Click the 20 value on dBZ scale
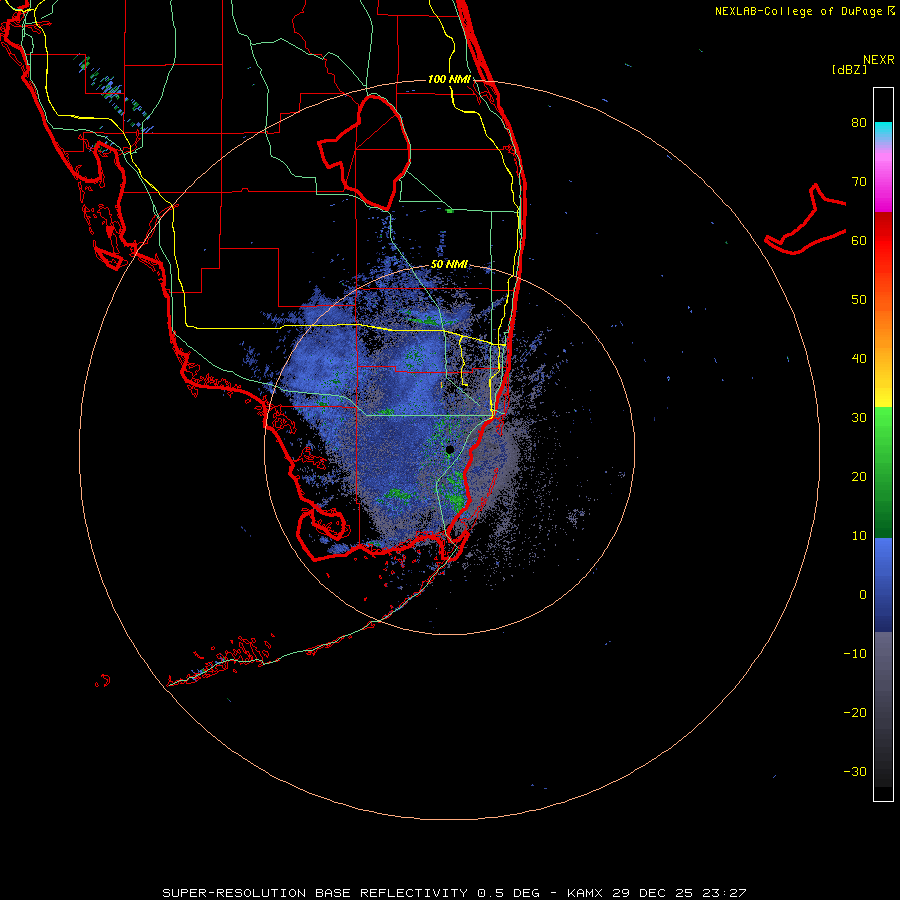 coord(859,477)
